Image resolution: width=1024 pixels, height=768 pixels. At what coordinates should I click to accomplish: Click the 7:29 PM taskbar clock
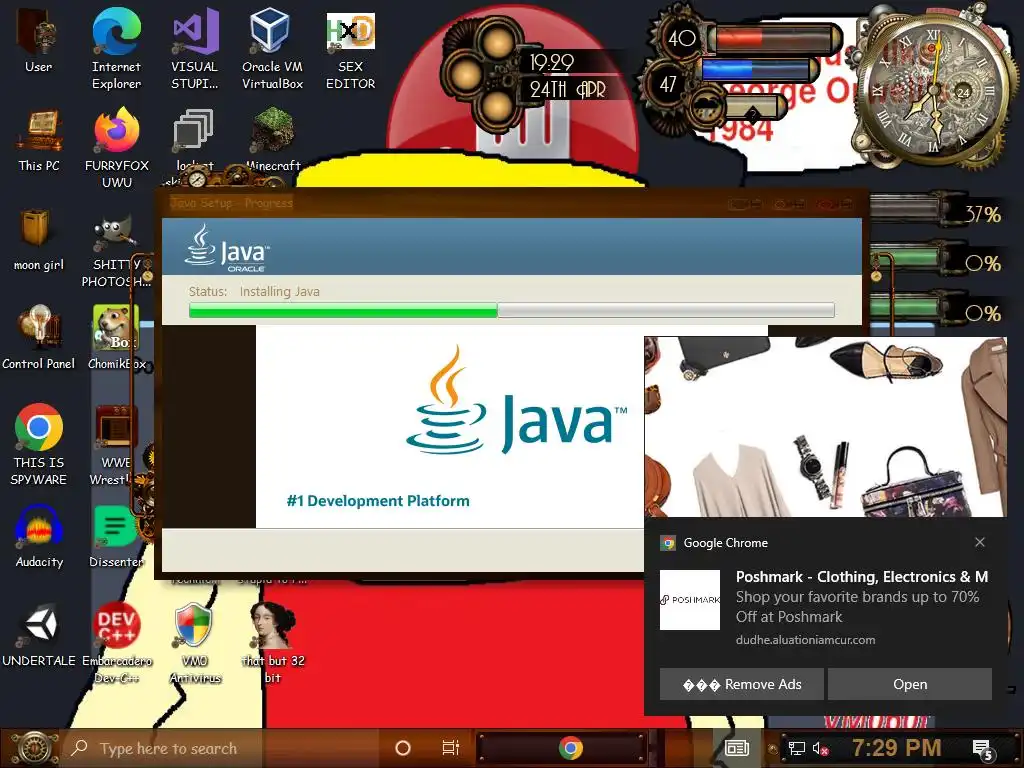(897, 748)
